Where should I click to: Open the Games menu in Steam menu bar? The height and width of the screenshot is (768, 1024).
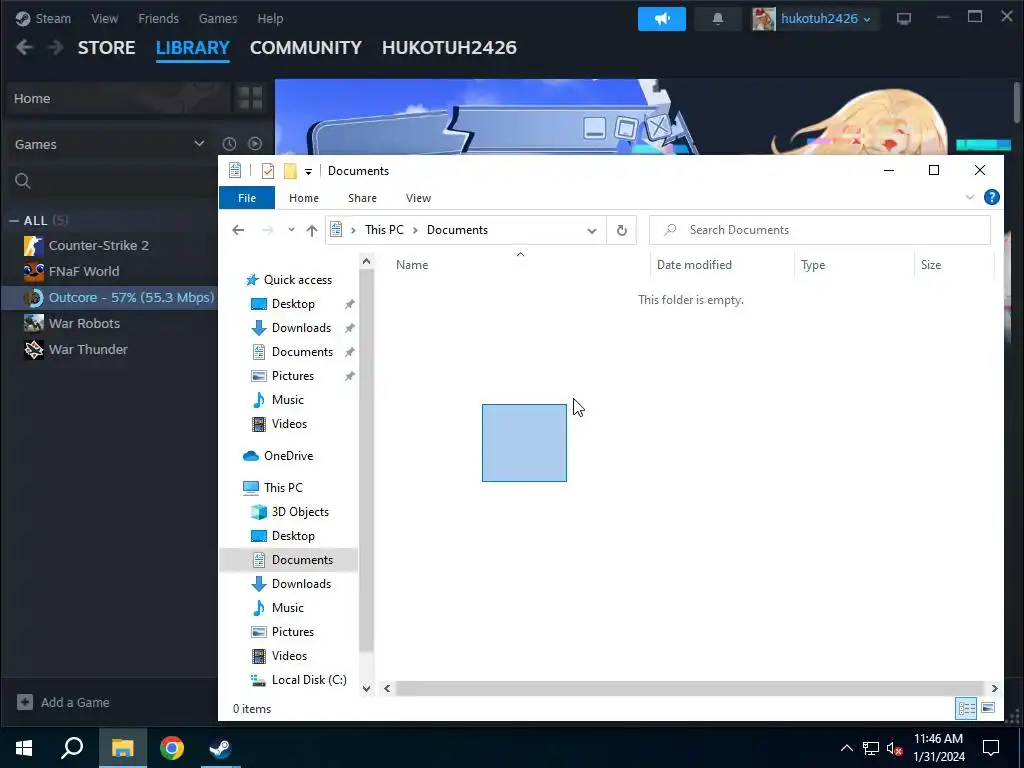pyautogui.click(x=218, y=18)
